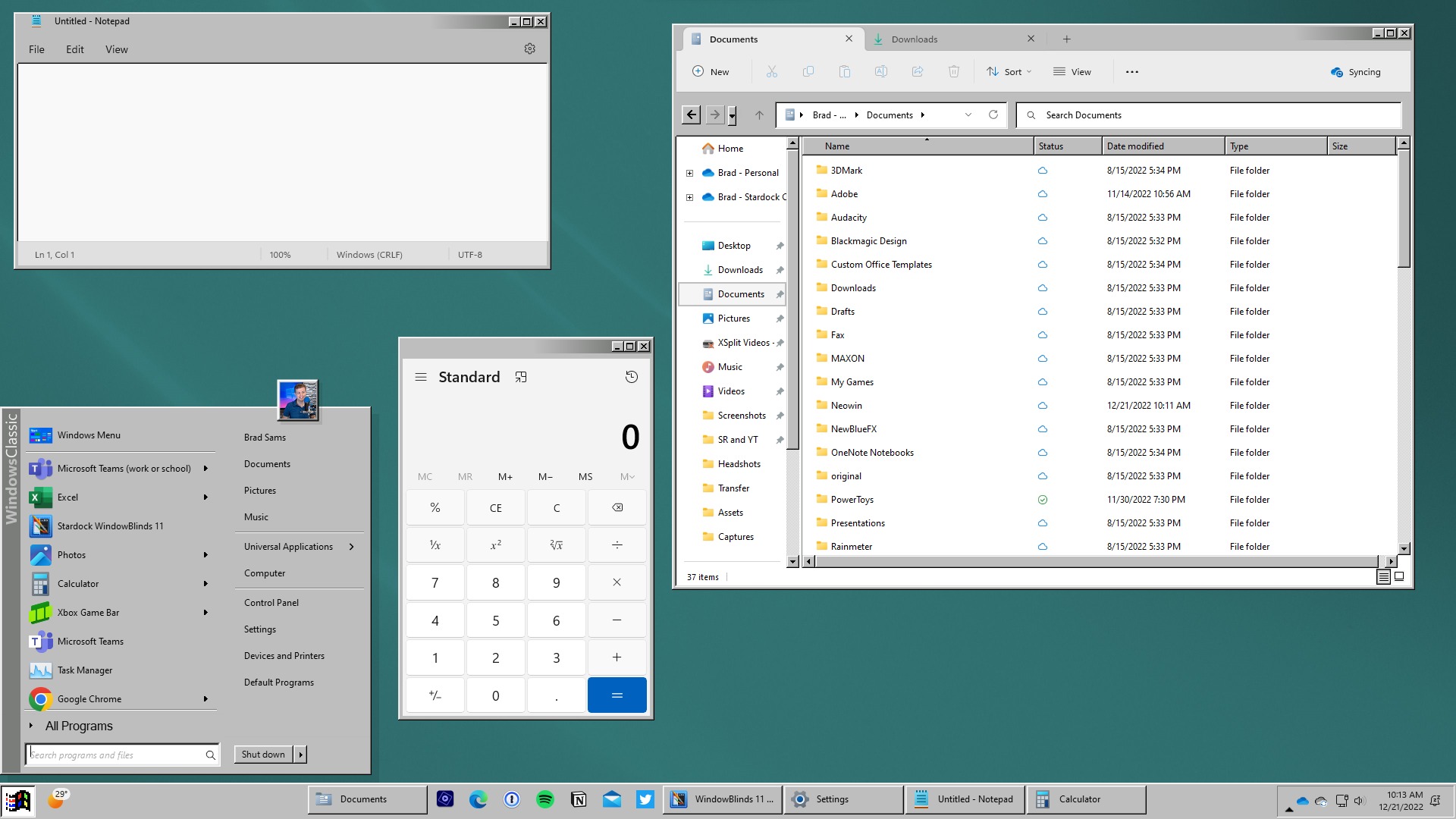Screen dimensions: 1456x819
Task: Open the Edit menu in Notepad
Action: (x=75, y=48)
